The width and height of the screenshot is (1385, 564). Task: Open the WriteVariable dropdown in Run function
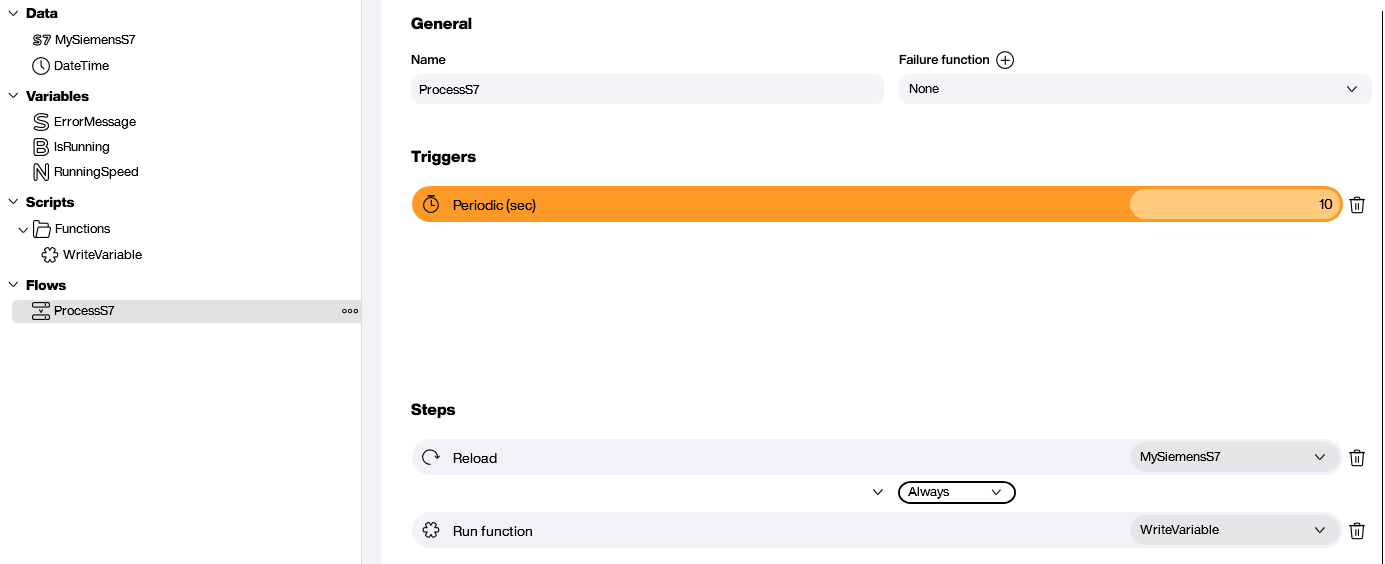click(1234, 530)
